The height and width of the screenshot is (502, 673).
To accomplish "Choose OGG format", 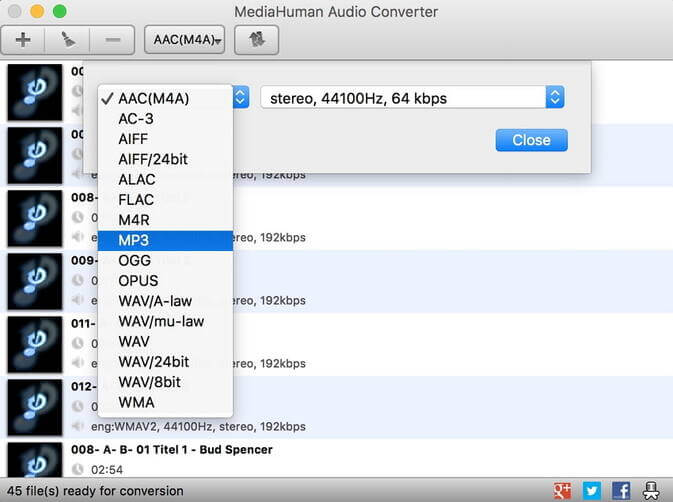I will coord(165,260).
